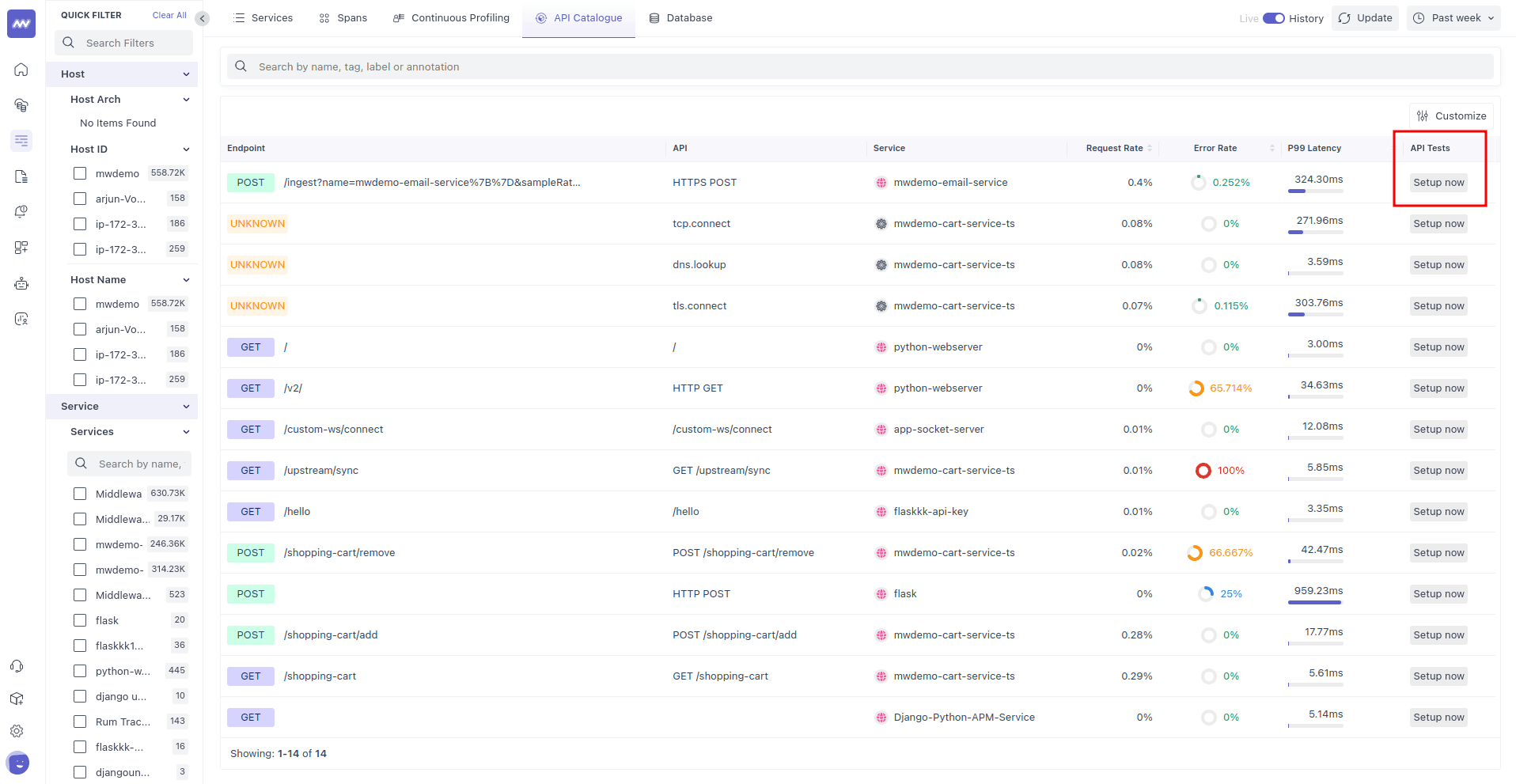Open Settings gear in the sidebar
Viewport: 1516px width, 784px height.
tap(17, 731)
